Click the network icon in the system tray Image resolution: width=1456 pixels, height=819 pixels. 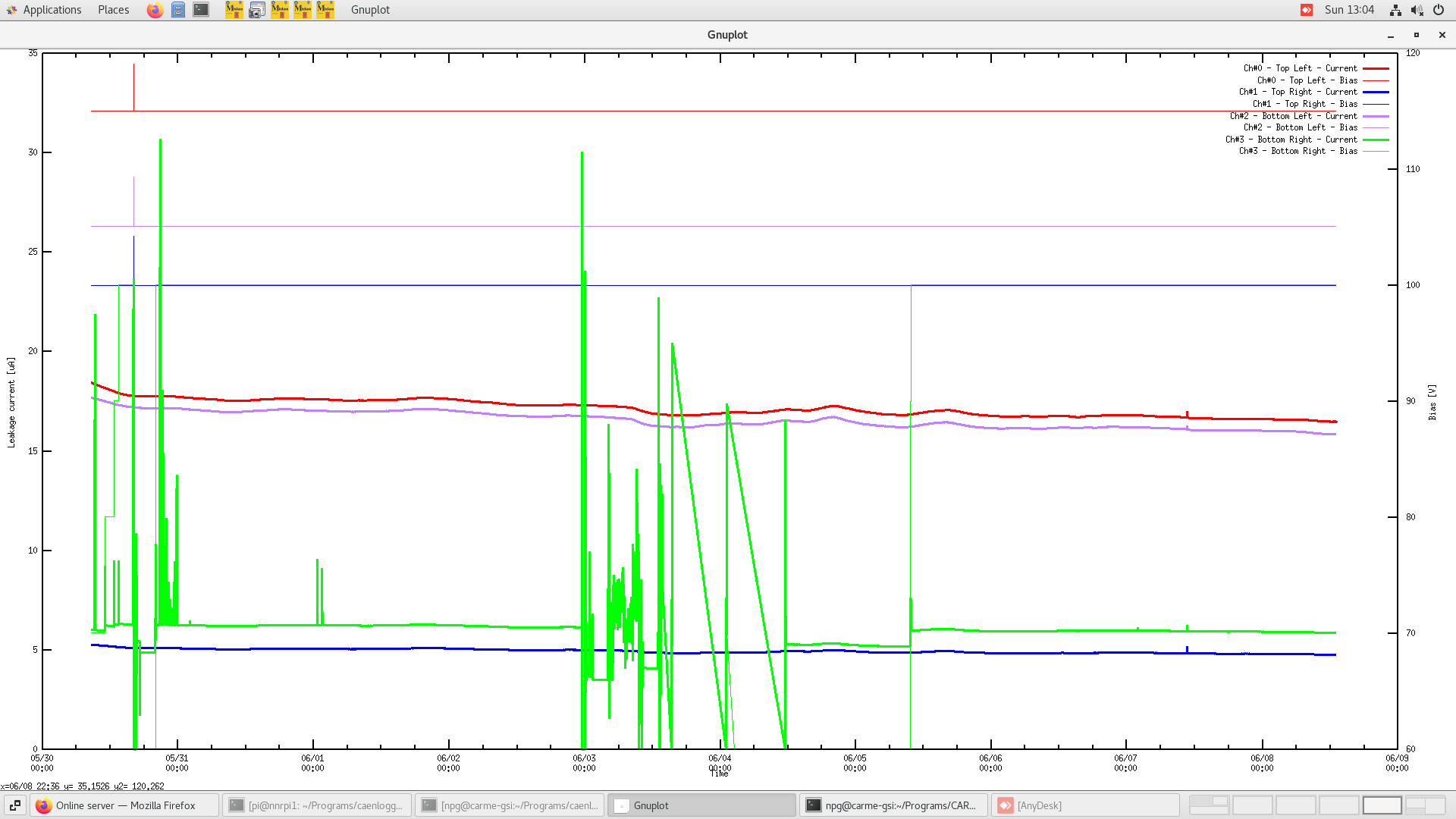pyautogui.click(x=1395, y=10)
